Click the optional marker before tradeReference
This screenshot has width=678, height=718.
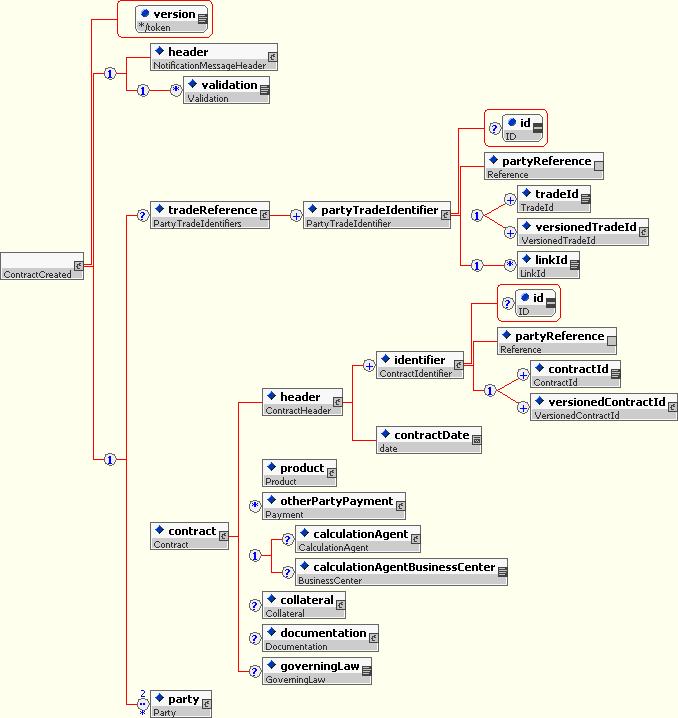pyautogui.click(x=142, y=214)
